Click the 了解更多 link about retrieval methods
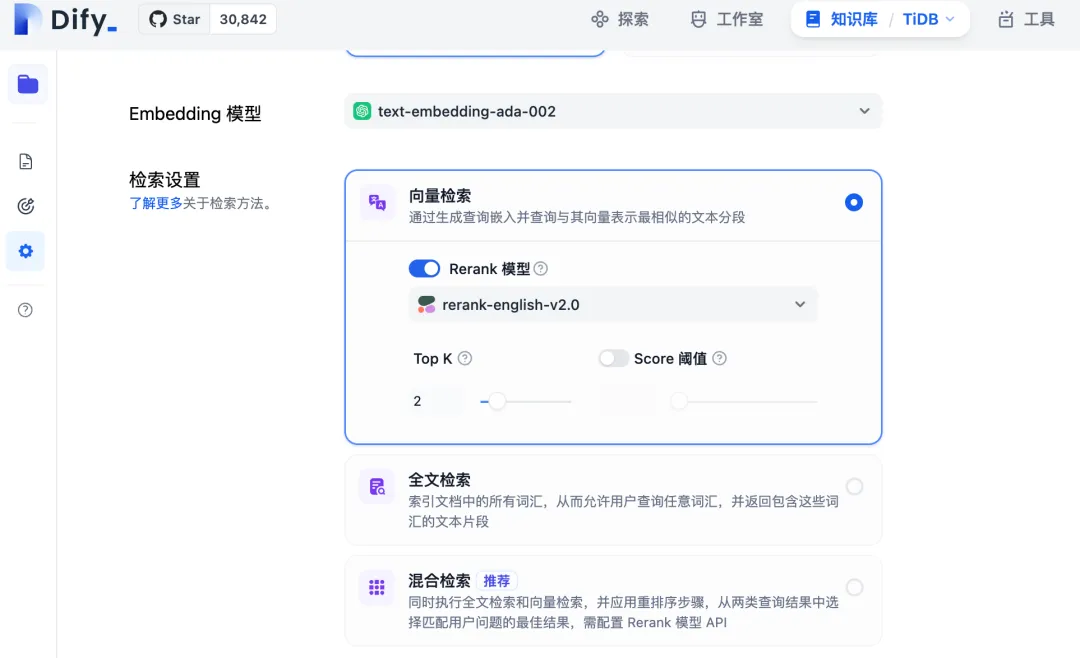The width and height of the screenshot is (1080, 658). click(156, 202)
